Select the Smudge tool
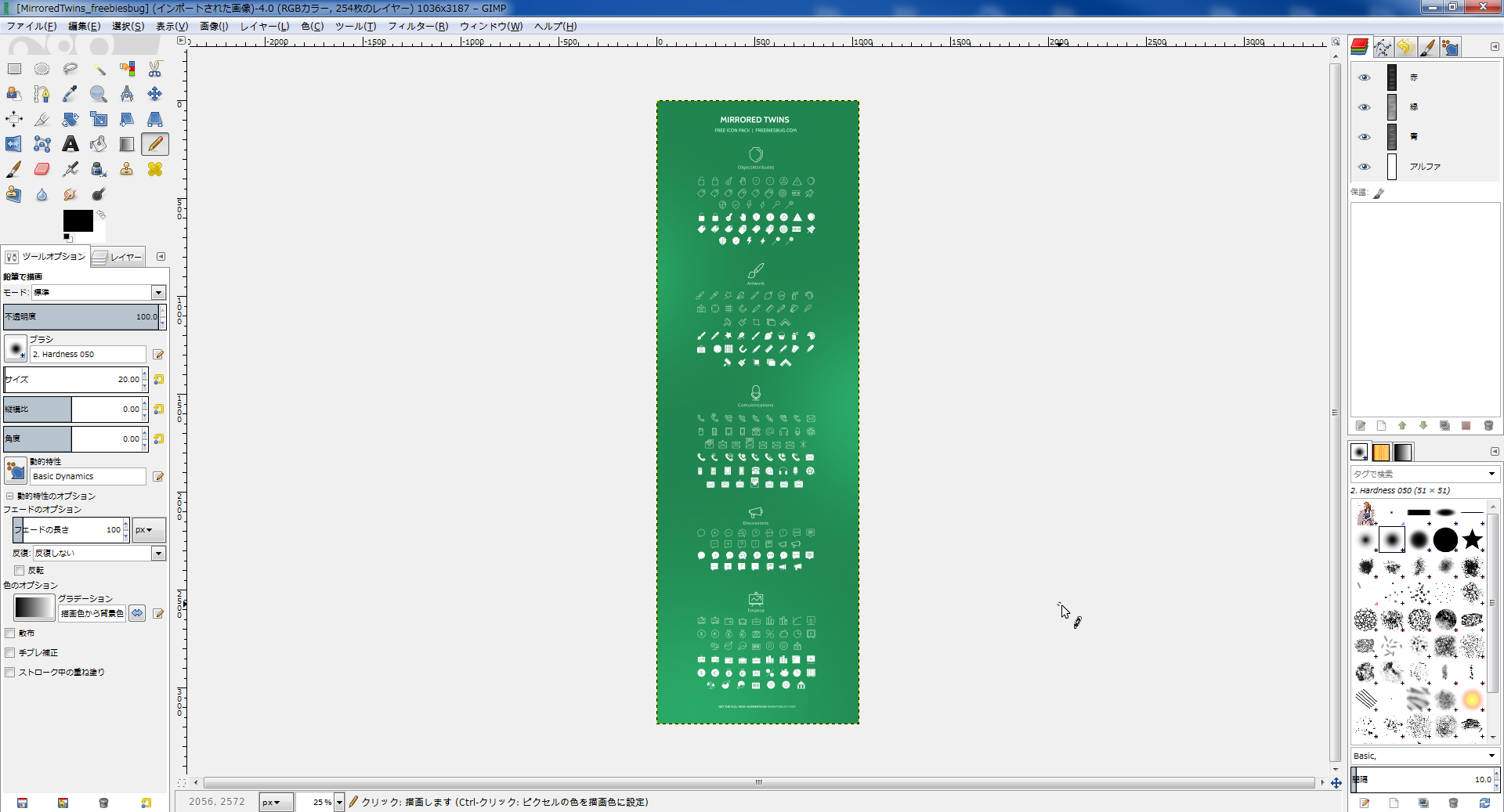The height and width of the screenshot is (812, 1504). [x=70, y=194]
